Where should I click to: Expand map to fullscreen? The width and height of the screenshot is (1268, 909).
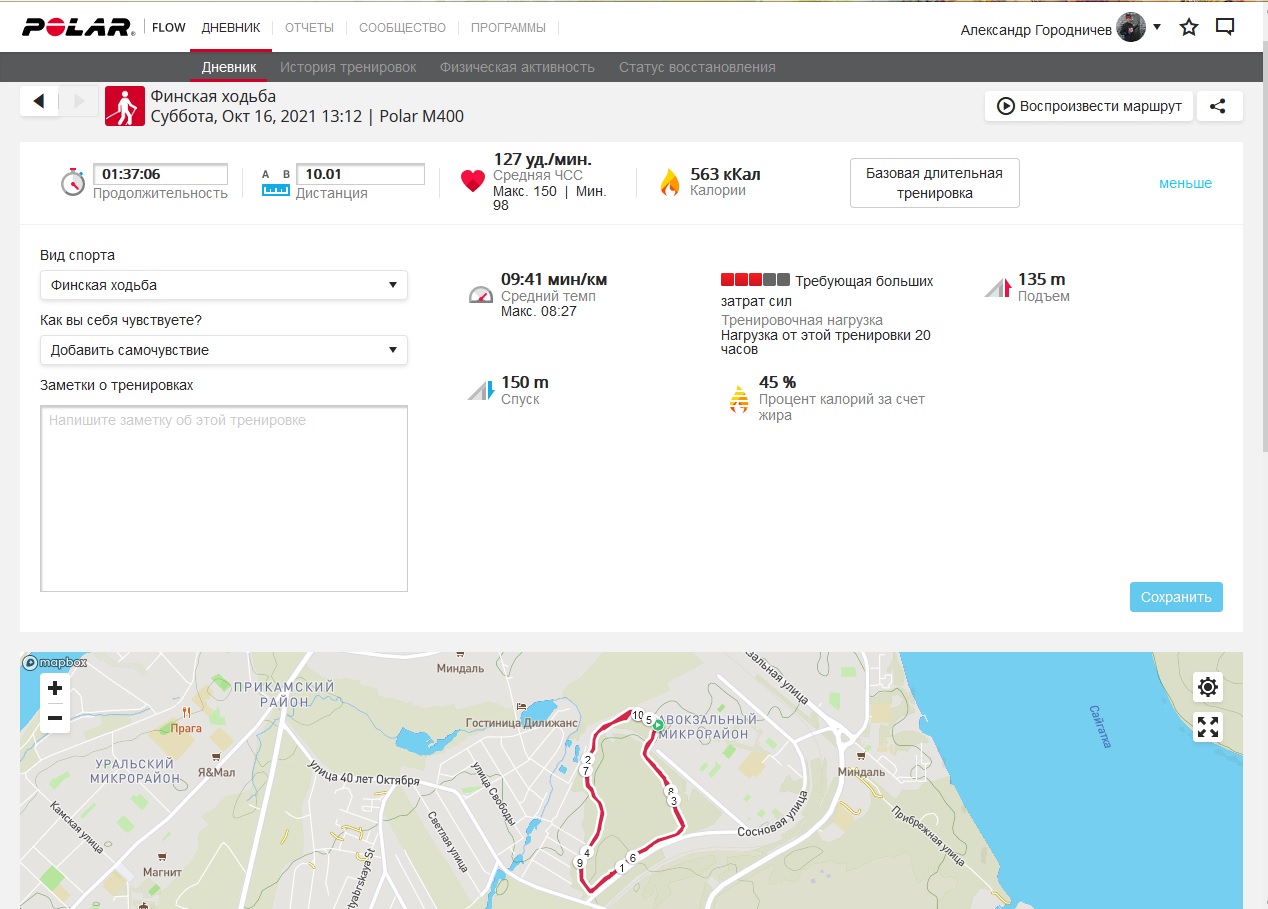(x=1208, y=727)
